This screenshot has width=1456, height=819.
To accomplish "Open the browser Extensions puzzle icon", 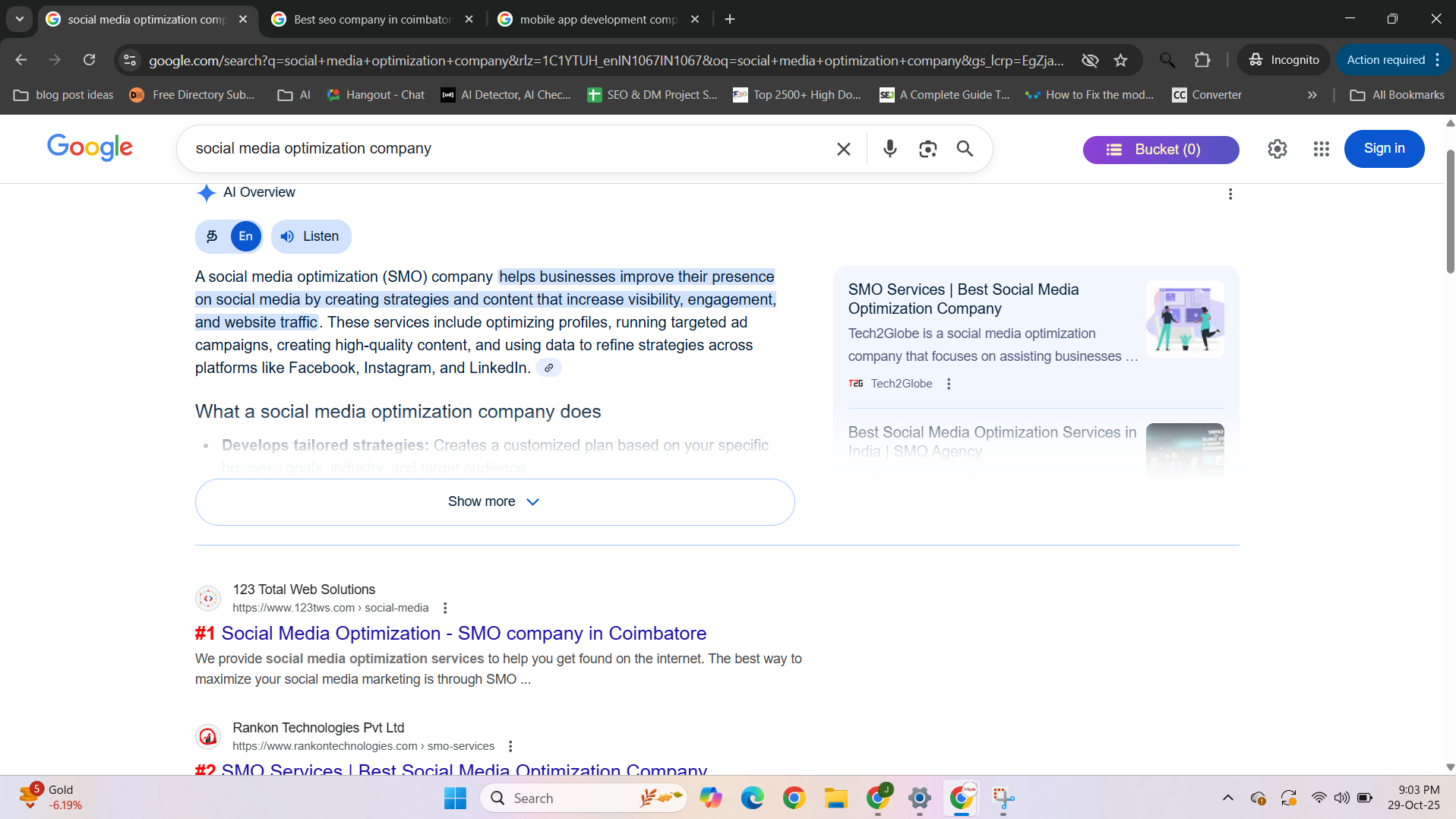I will (1202, 60).
